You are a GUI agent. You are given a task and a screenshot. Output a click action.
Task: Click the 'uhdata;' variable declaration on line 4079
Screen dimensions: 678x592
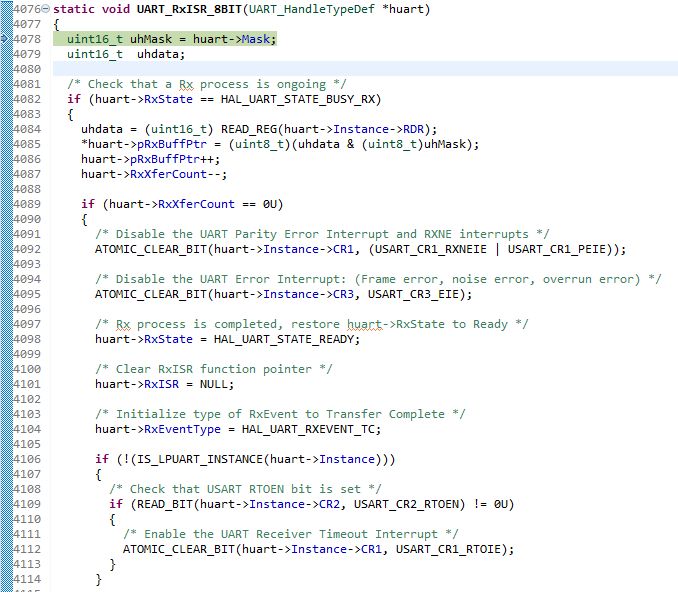(x=161, y=54)
